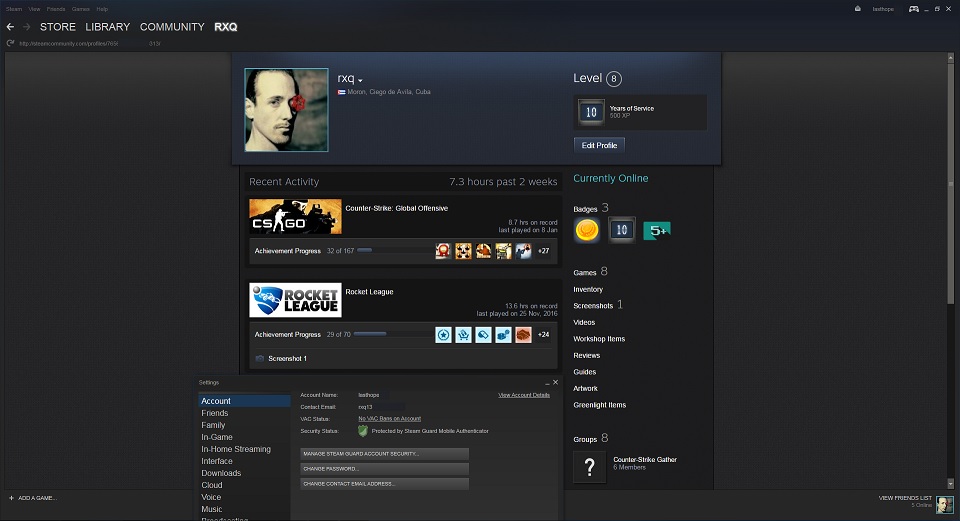This screenshot has height=521, width=960.
Task: Open the rxq profile avatar picture
Action: (287, 110)
